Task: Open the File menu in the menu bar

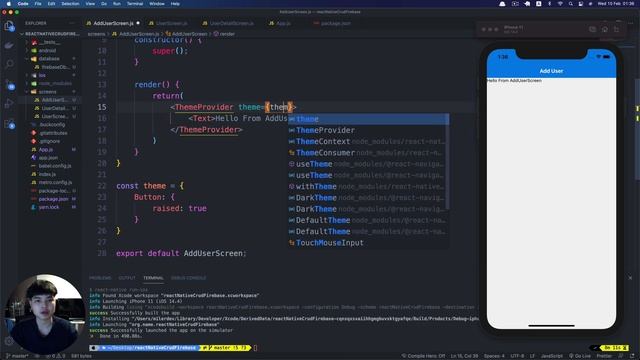Action: pyautogui.click(x=38, y=4)
